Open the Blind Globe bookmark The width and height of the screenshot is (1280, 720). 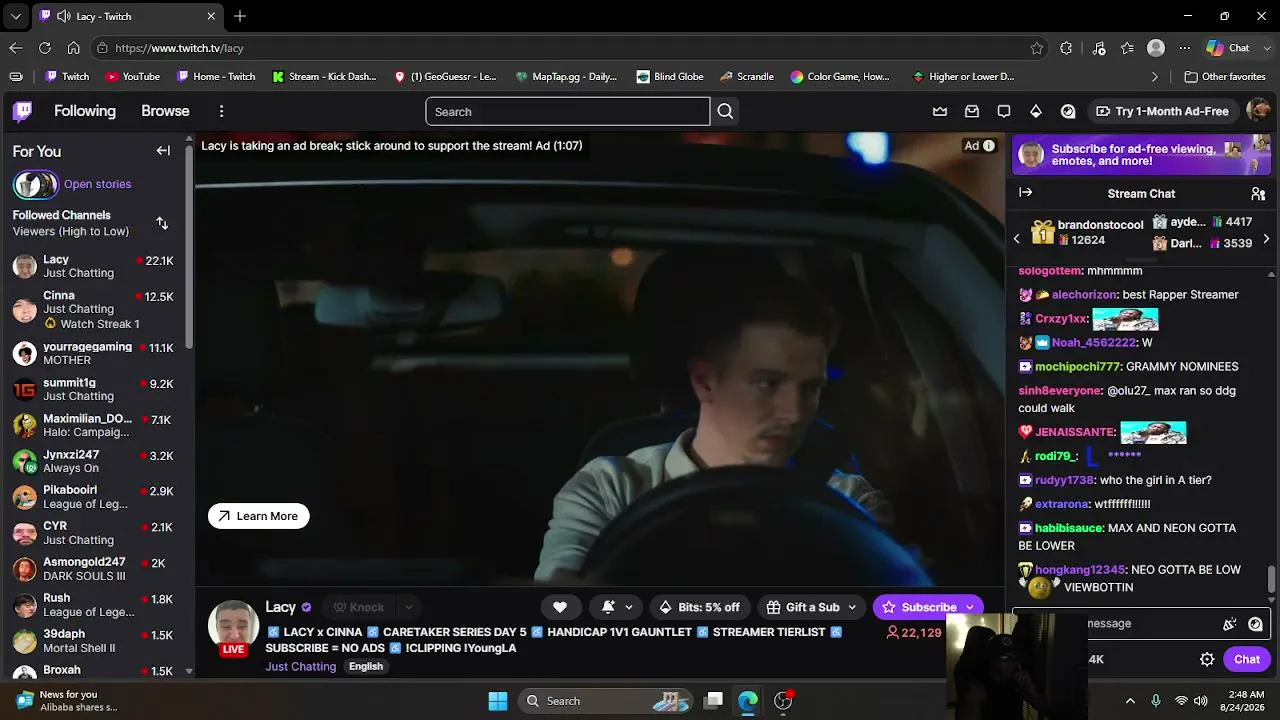point(670,77)
